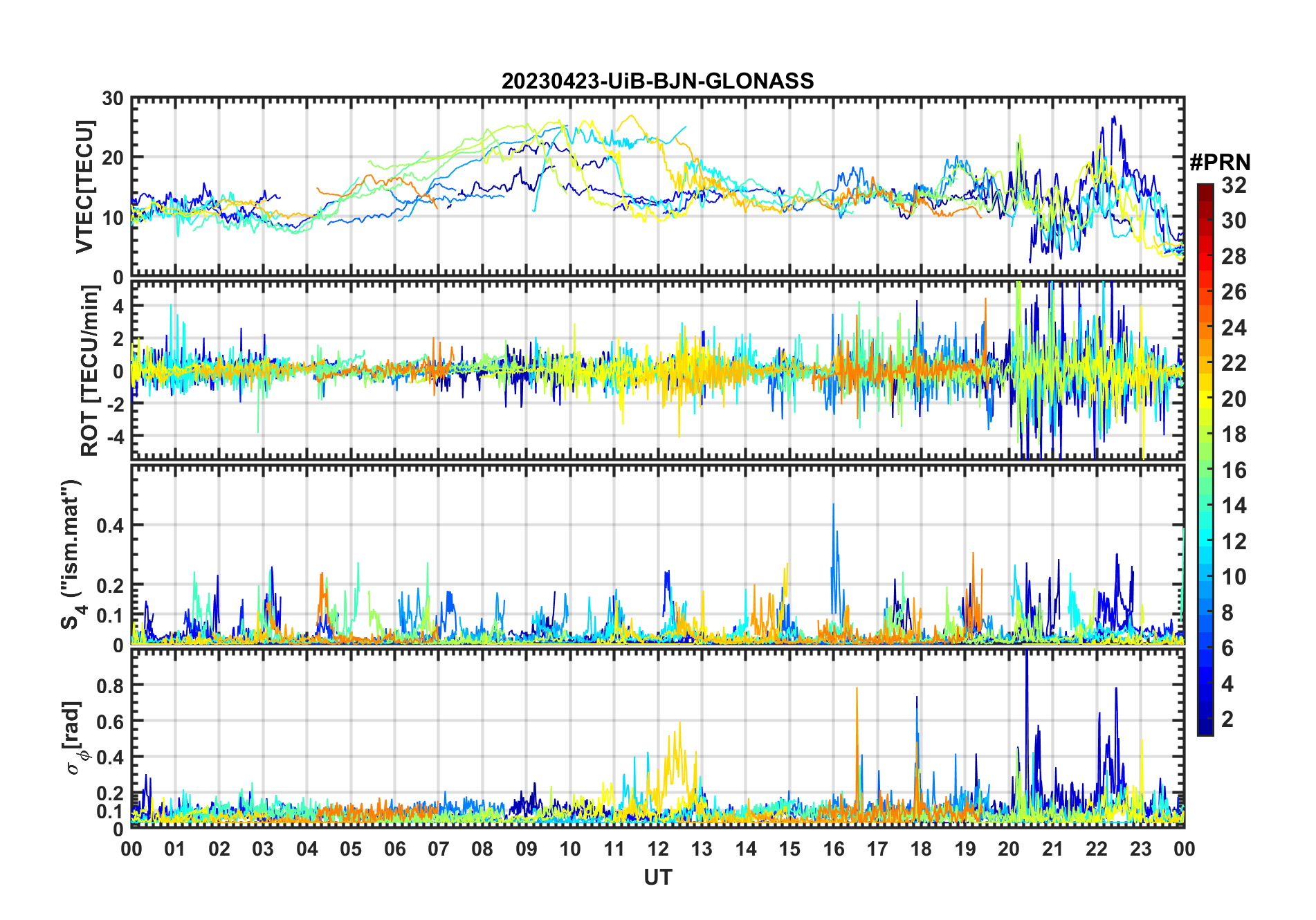
Task: Click the #PRN colorbar title
Action: click(x=1220, y=163)
